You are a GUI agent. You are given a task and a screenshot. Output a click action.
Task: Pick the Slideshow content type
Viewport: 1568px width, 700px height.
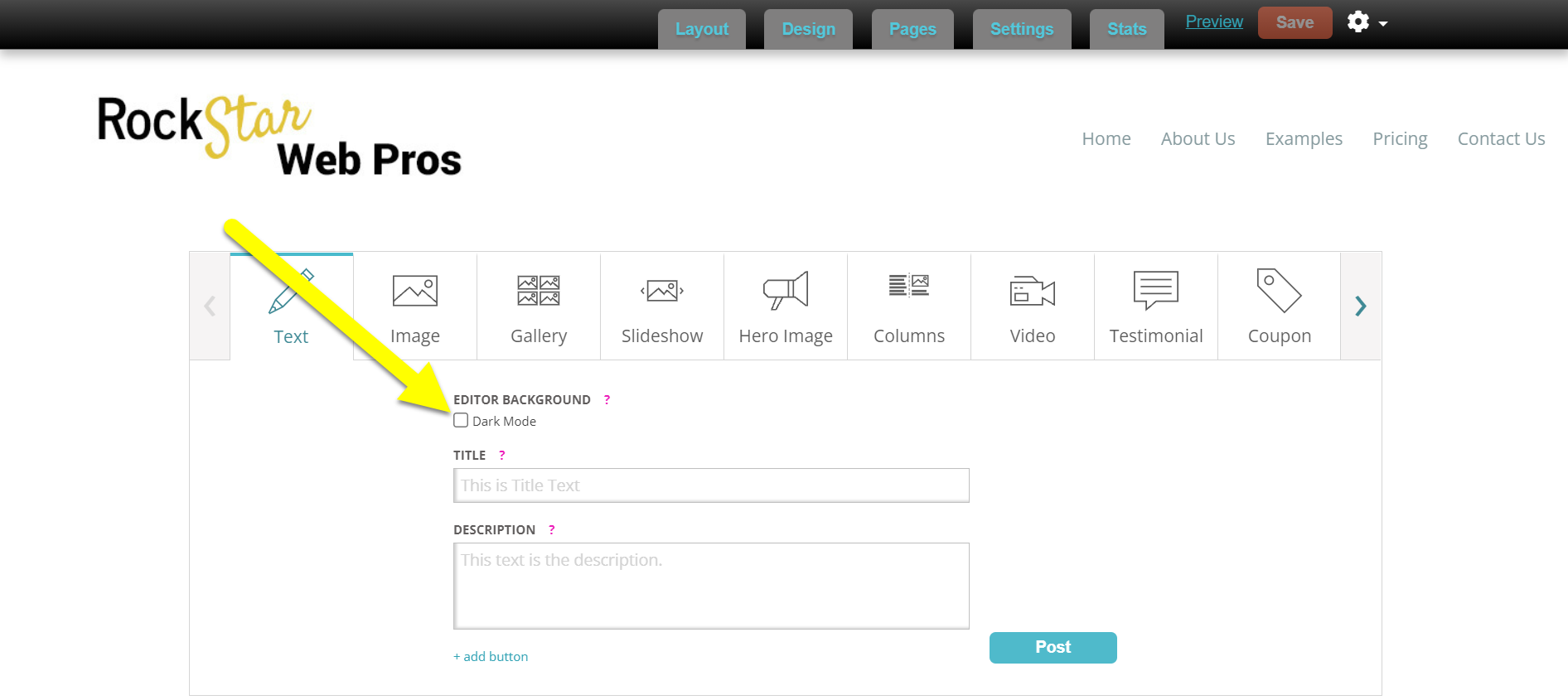pyautogui.click(x=662, y=307)
